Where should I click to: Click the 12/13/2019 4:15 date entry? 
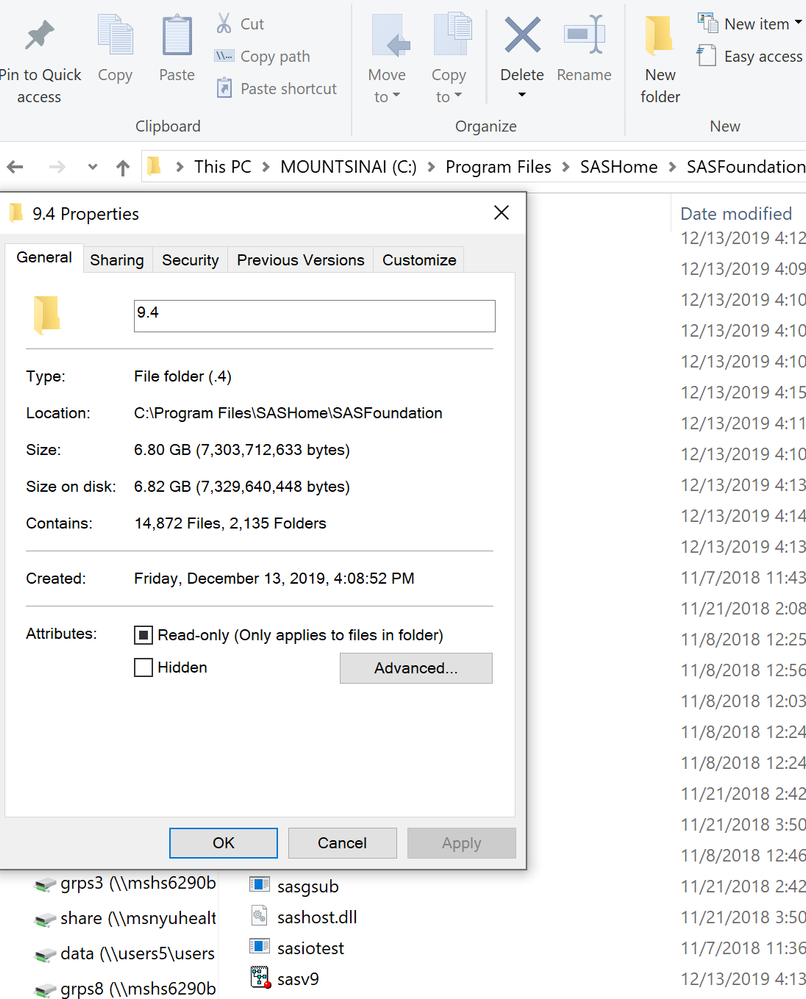point(743,392)
